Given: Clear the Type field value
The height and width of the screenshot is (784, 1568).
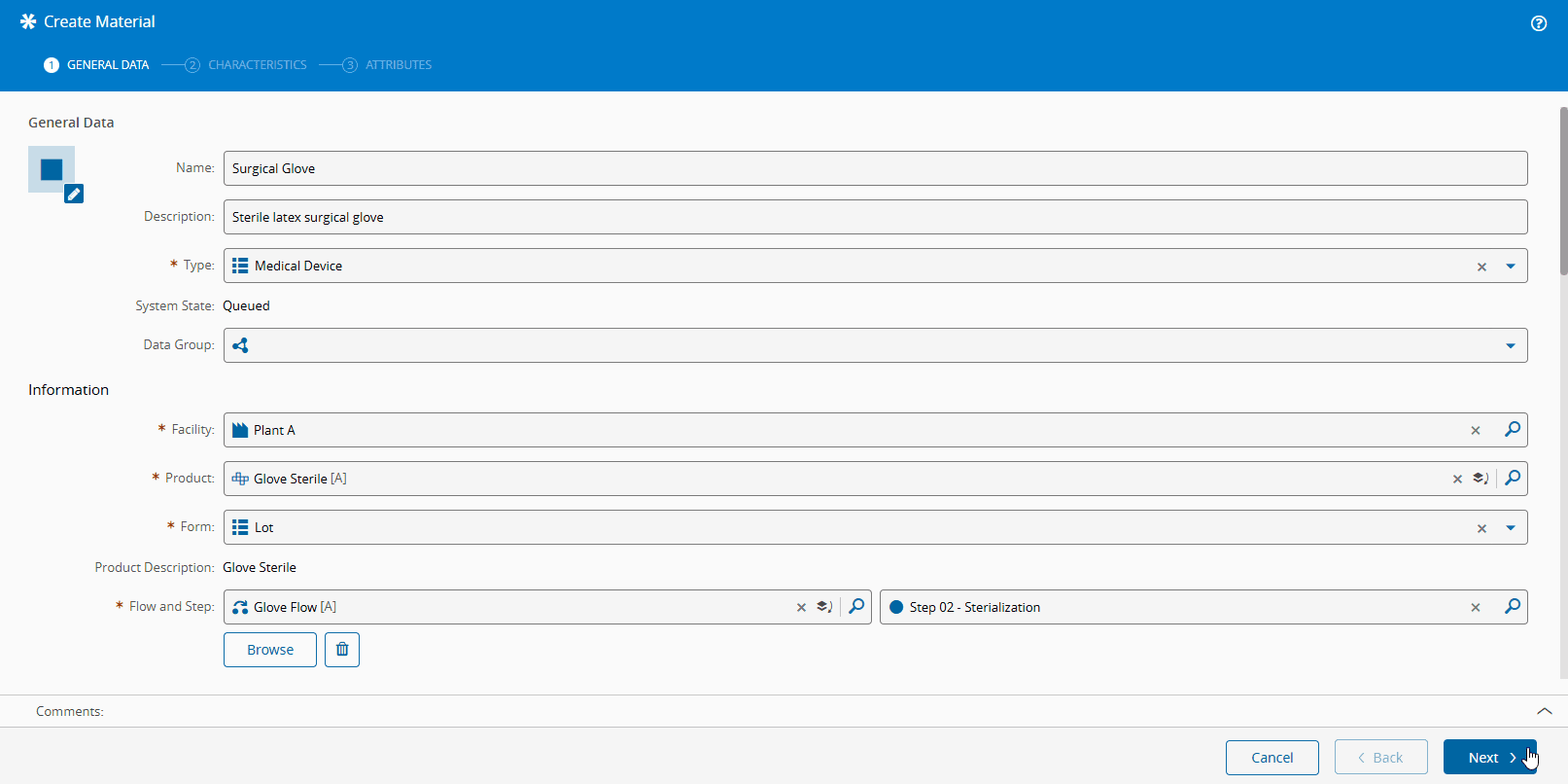Looking at the screenshot, I should [x=1481, y=267].
